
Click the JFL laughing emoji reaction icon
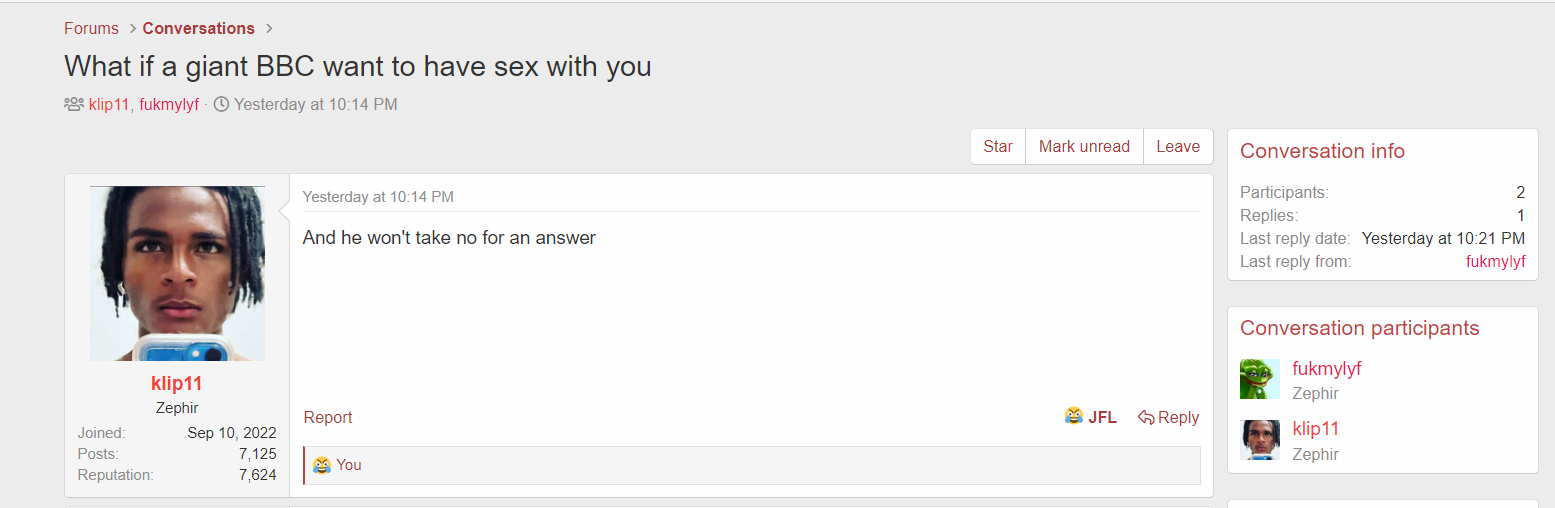click(1074, 416)
